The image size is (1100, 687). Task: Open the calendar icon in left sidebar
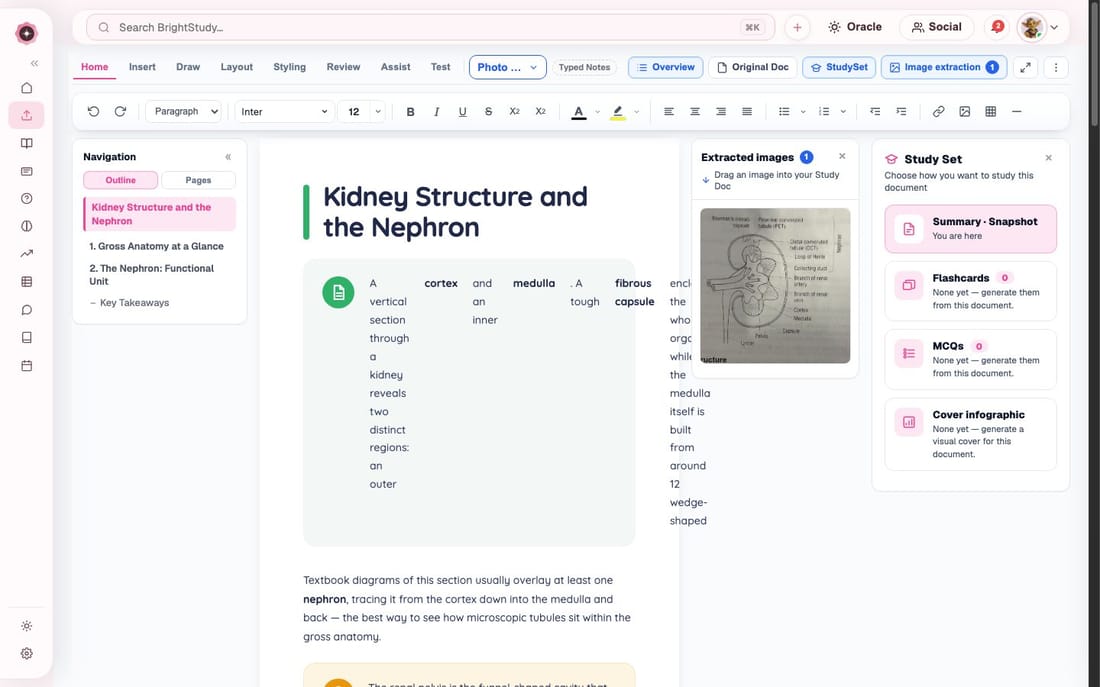click(27, 366)
